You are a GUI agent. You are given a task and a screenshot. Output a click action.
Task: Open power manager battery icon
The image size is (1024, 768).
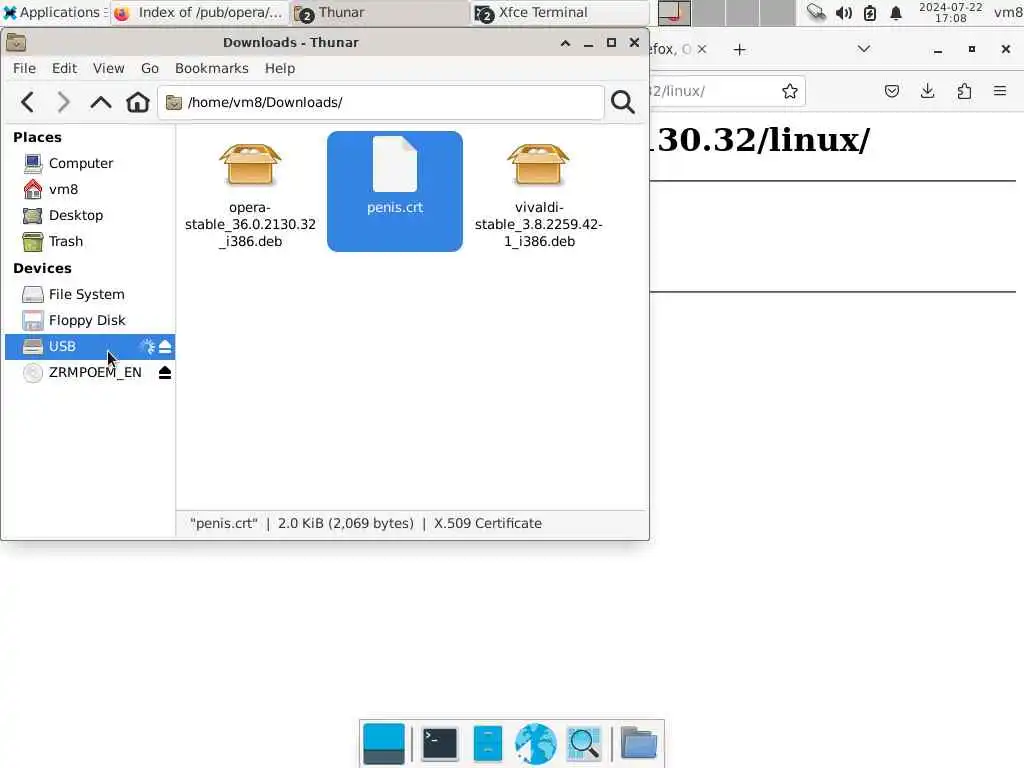click(869, 12)
